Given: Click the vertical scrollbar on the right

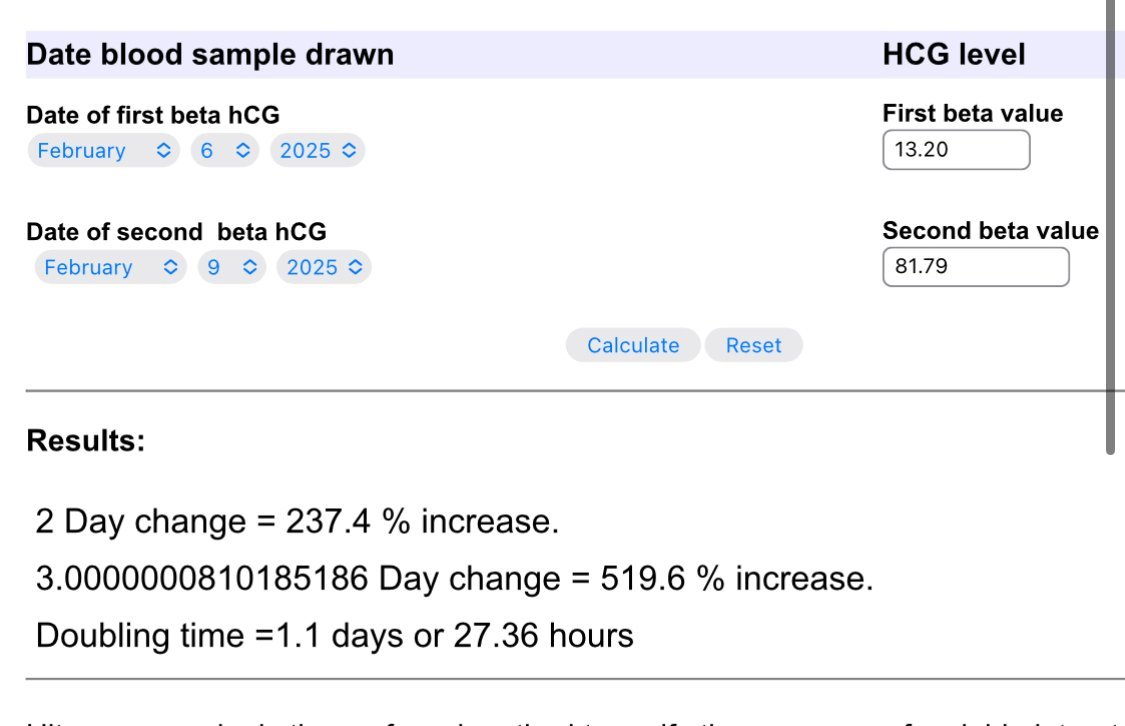Looking at the screenshot, I should [1109, 230].
